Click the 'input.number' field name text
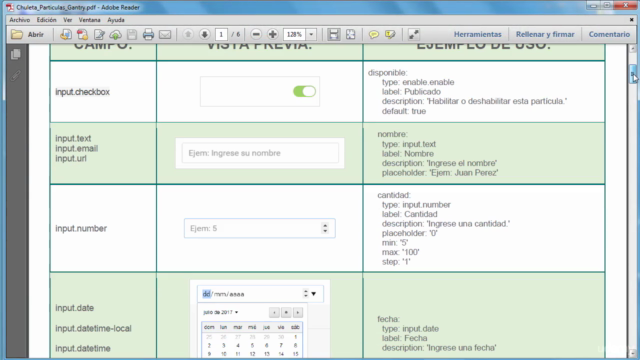640x360 pixels. pyautogui.click(x=81, y=228)
